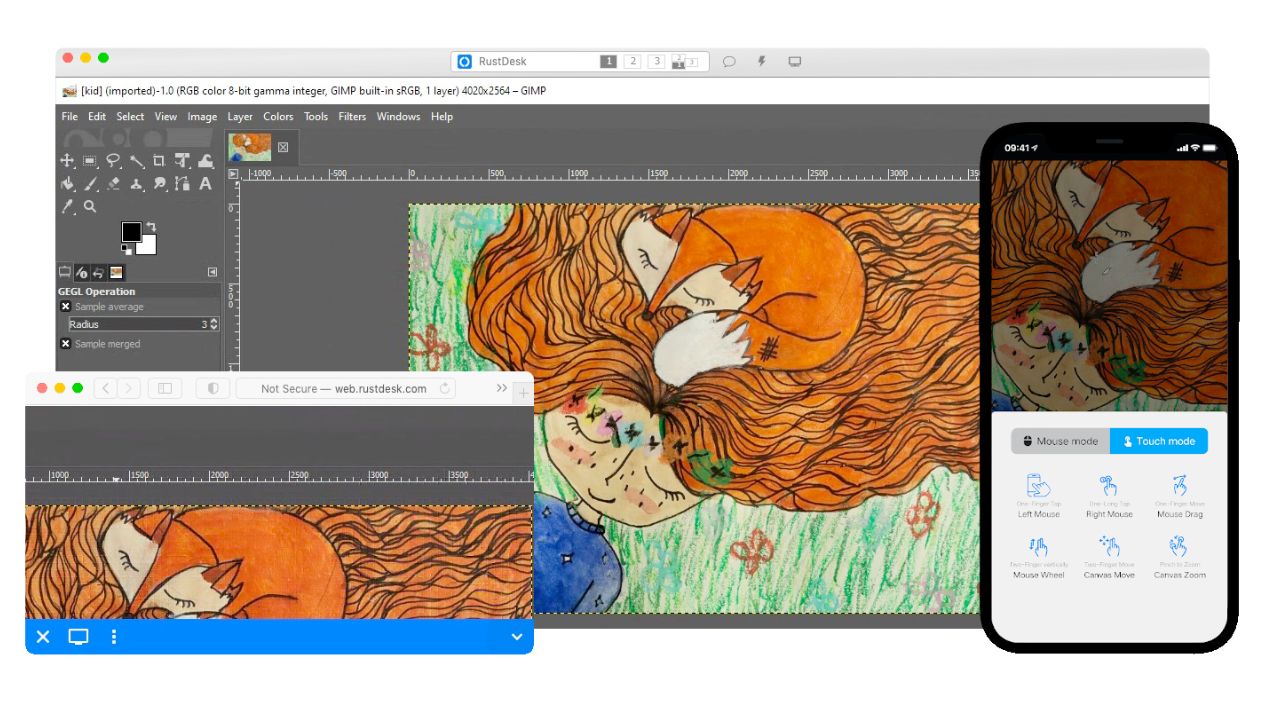Activate the Color Picker eyedropper tool
The height and width of the screenshot is (720, 1280).
pyautogui.click(x=67, y=207)
